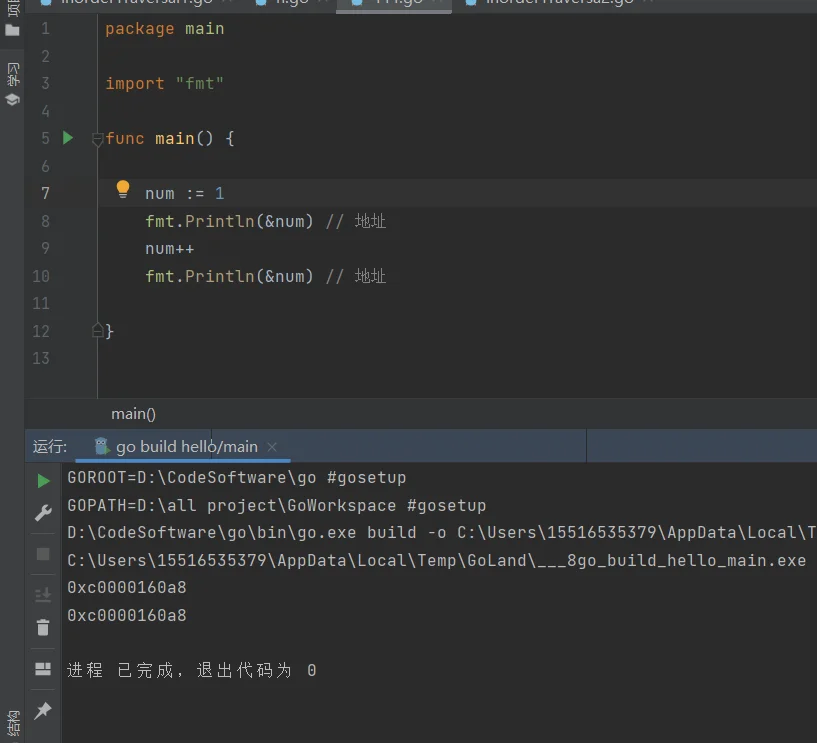Click the "num := 1" assignment
The width and height of the screenshot is (817, 743).
(184, 194)
